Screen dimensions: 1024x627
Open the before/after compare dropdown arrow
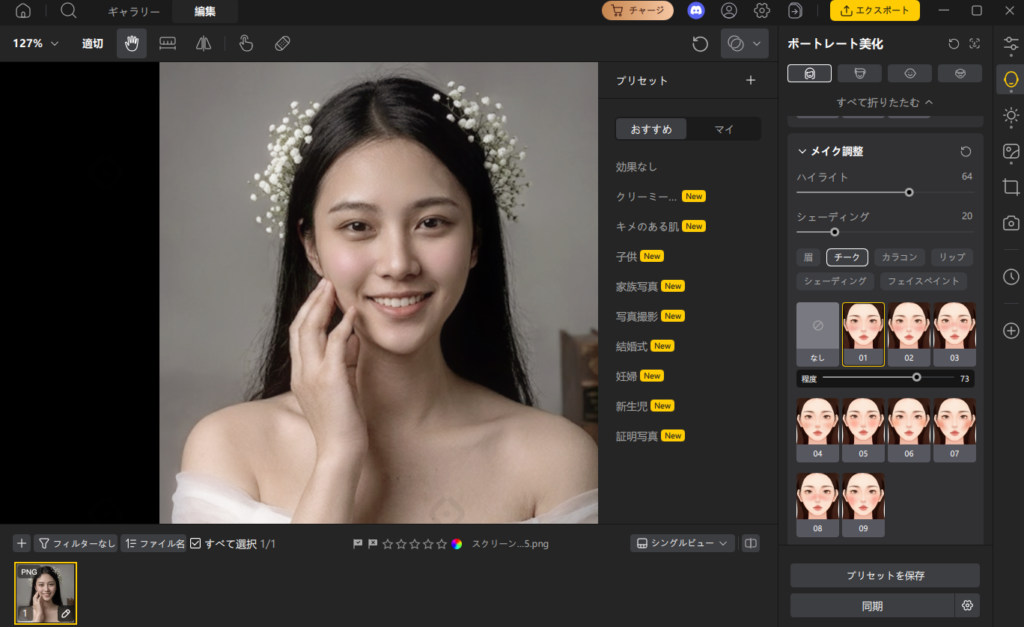(x=757, y=44)
